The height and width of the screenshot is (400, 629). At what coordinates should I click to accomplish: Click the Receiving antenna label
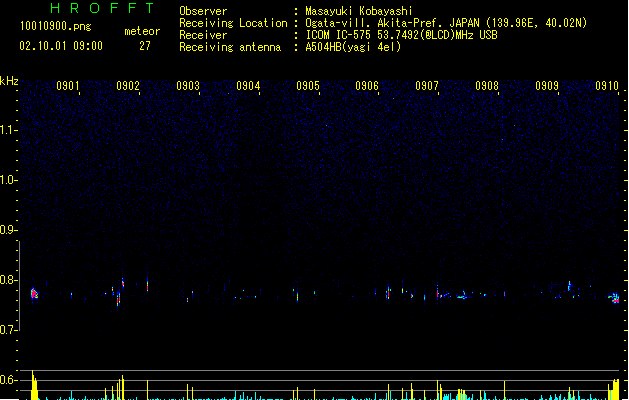point(230,47)
